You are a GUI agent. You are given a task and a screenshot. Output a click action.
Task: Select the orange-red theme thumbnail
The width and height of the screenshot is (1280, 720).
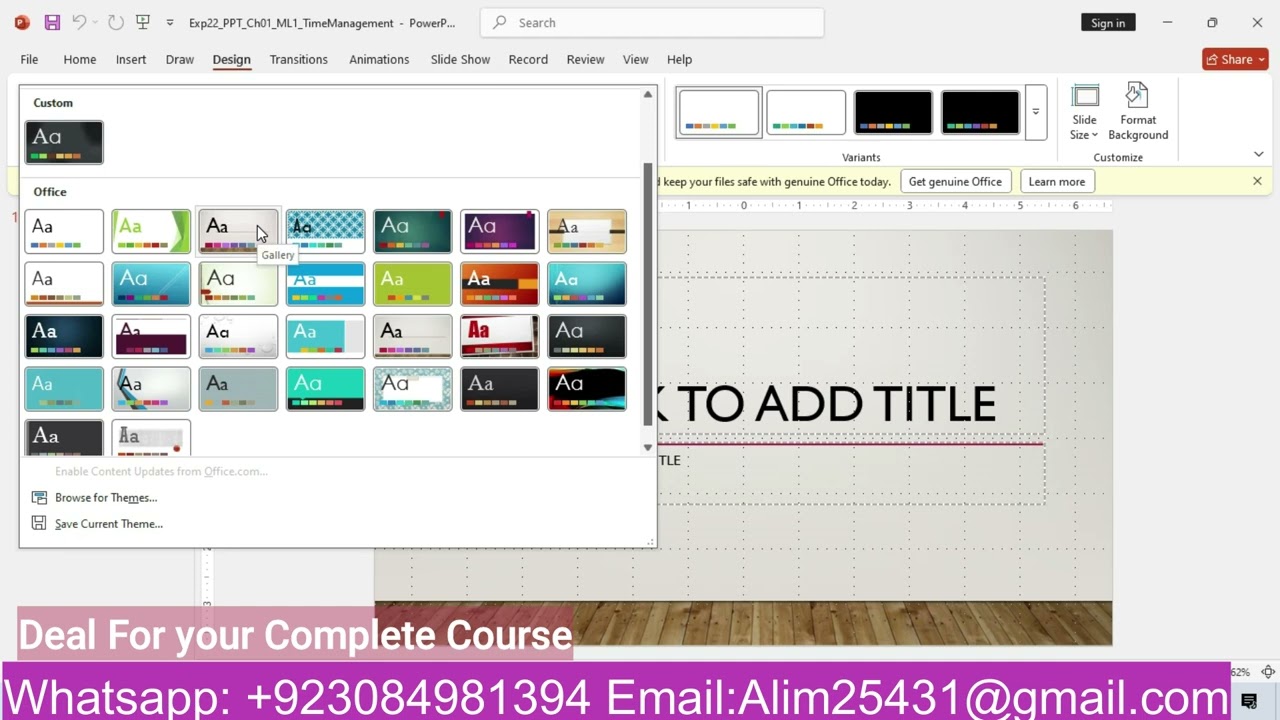(499, 284)
